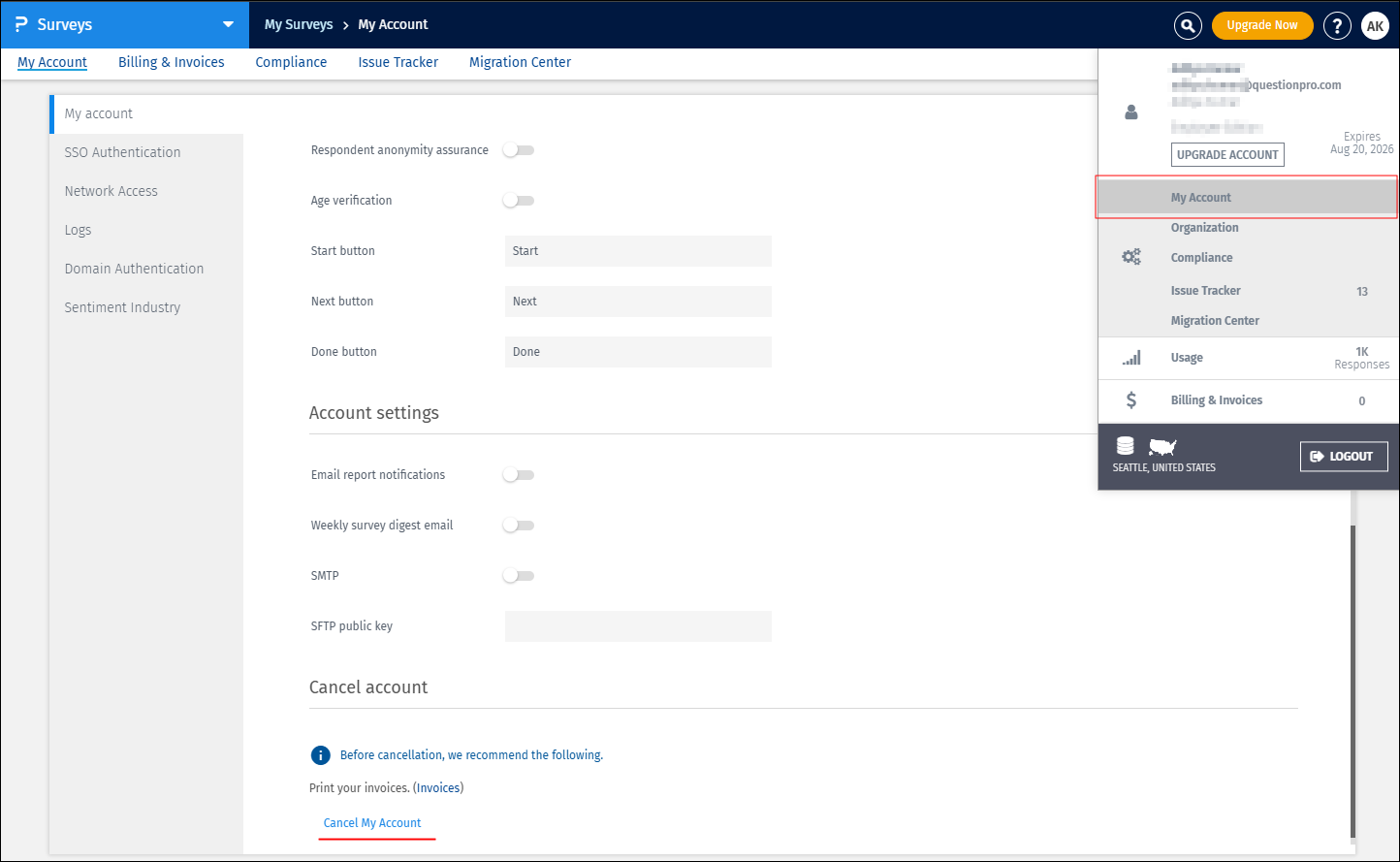The image size is (1400, 862).
Task: Open the search magnifier icon
Action: click(x=1188, y=25)
